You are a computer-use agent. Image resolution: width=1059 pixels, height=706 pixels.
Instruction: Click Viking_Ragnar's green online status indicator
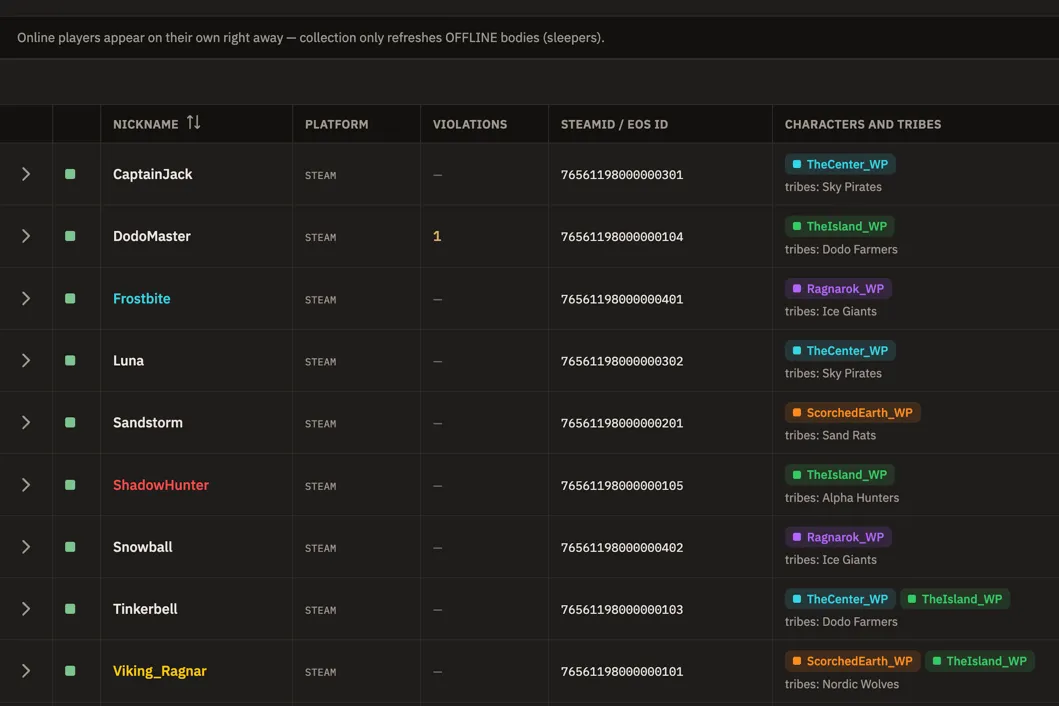(x=70, y=672)
